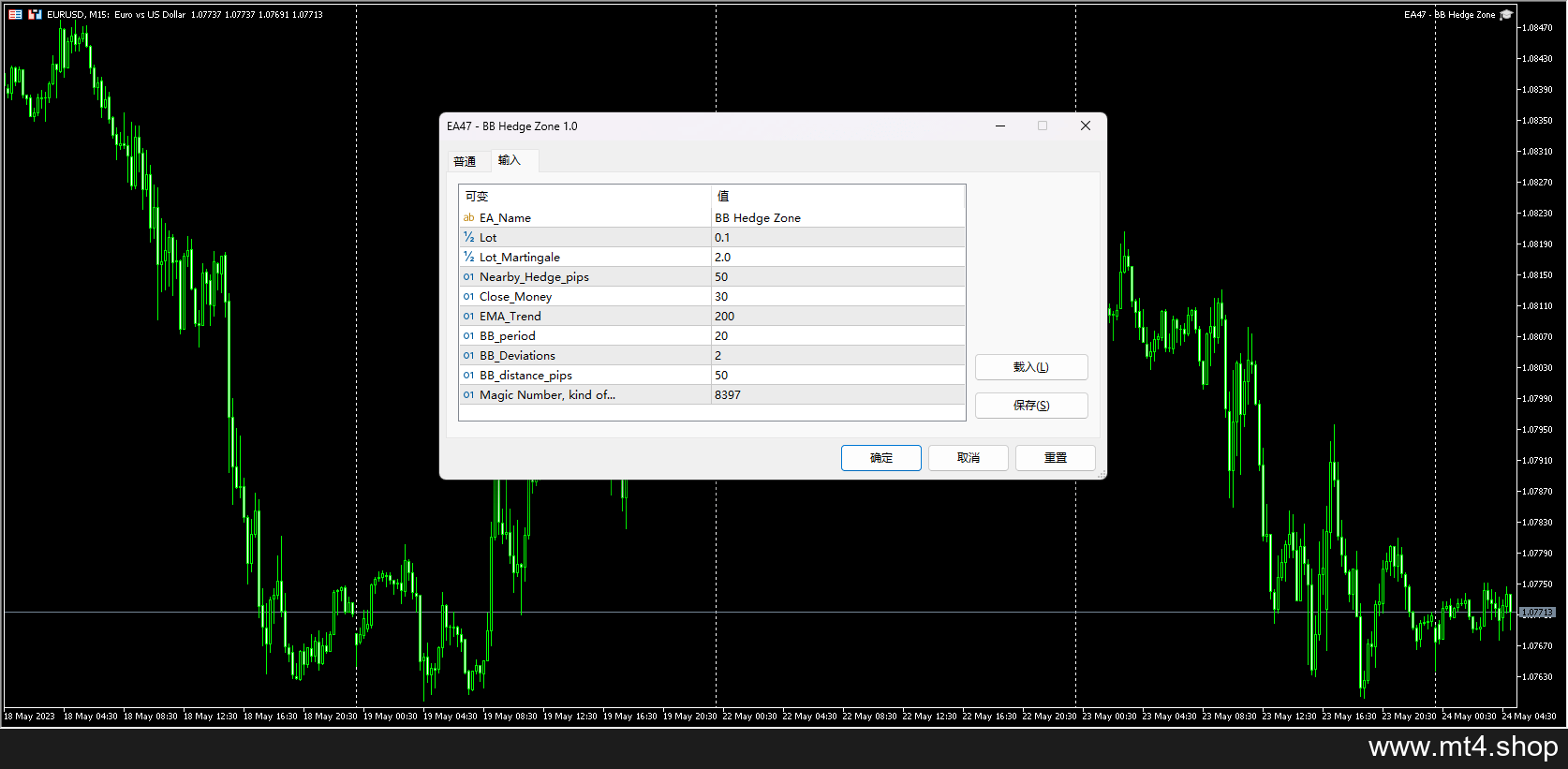The image size is (1568, 769).
Task: Click the candlestick chart icon beside EURUSD
Action: click(35, 15)
